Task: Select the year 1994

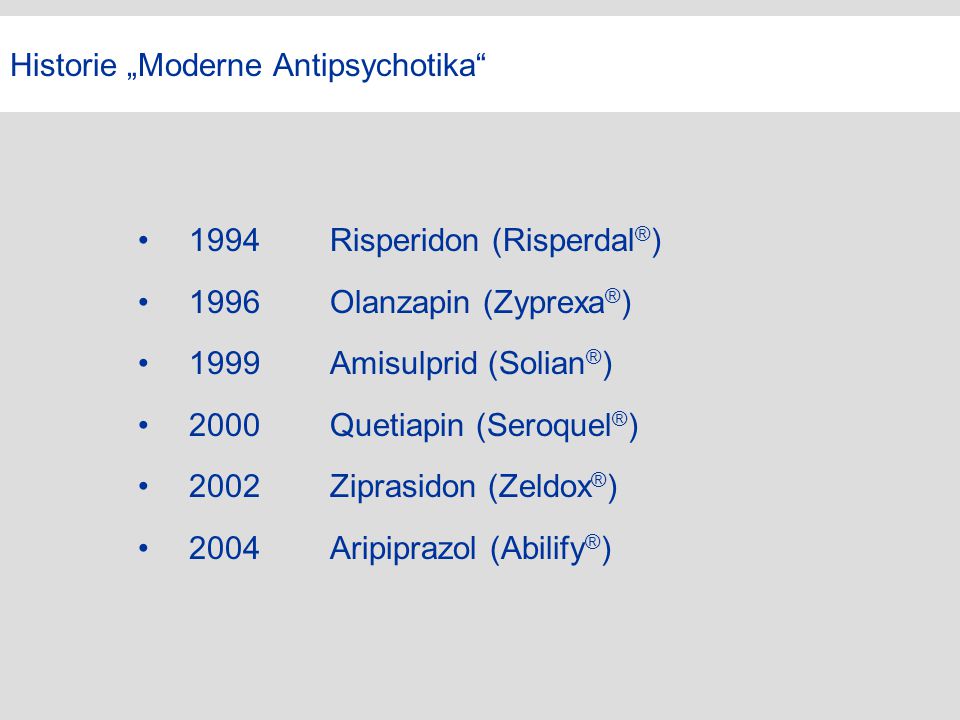Action: (225, 240)
